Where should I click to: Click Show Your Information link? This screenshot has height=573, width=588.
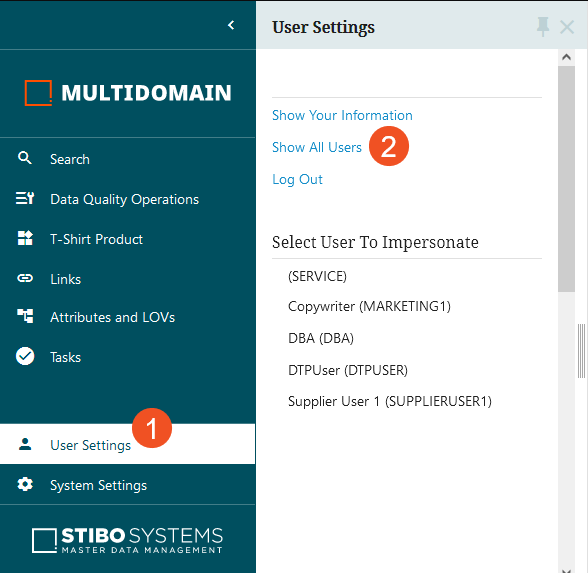342,115
